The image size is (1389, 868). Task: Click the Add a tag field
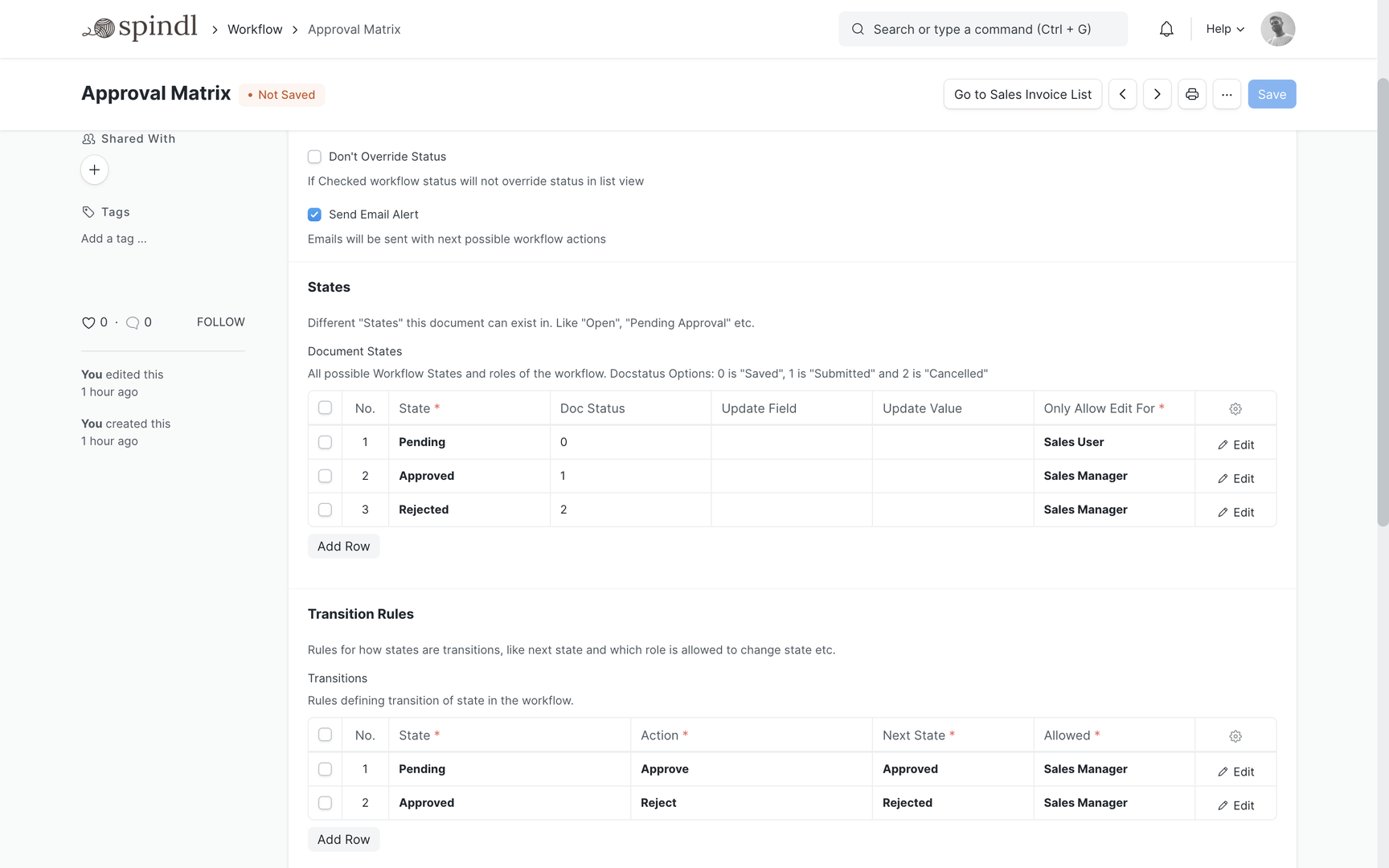point(113,238)
